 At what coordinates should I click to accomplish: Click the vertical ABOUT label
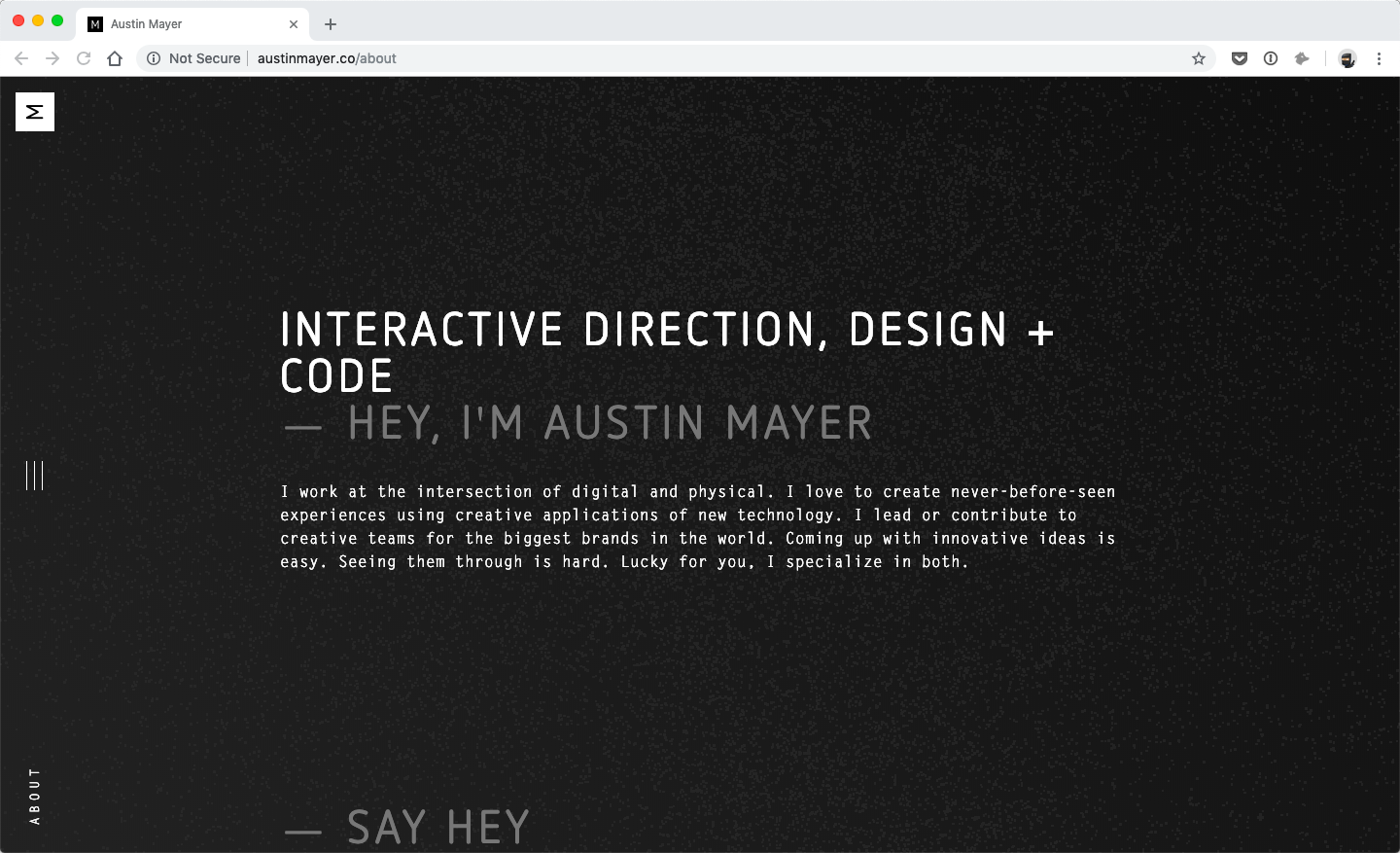click(x=35, y=796)
